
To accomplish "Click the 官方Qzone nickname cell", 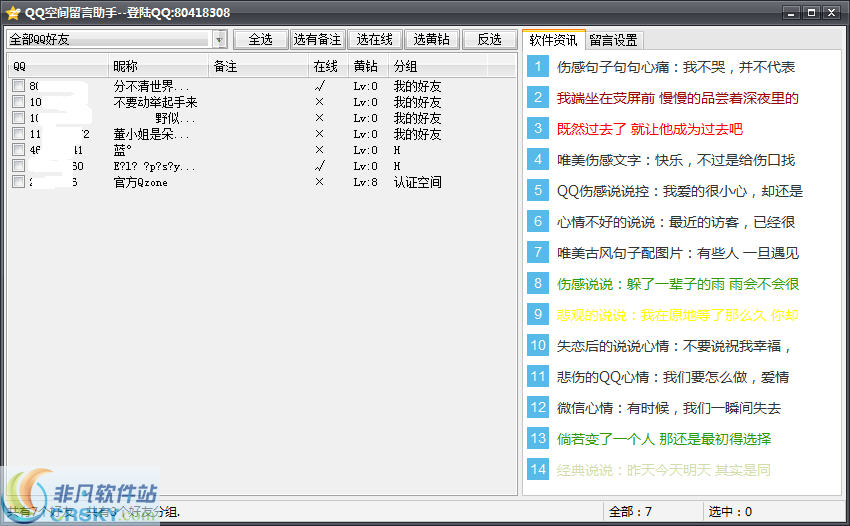I will click(140, 182).
